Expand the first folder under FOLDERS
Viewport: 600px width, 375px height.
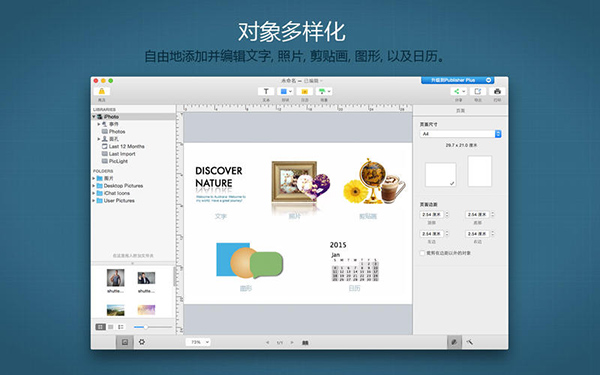coord(94,178)
